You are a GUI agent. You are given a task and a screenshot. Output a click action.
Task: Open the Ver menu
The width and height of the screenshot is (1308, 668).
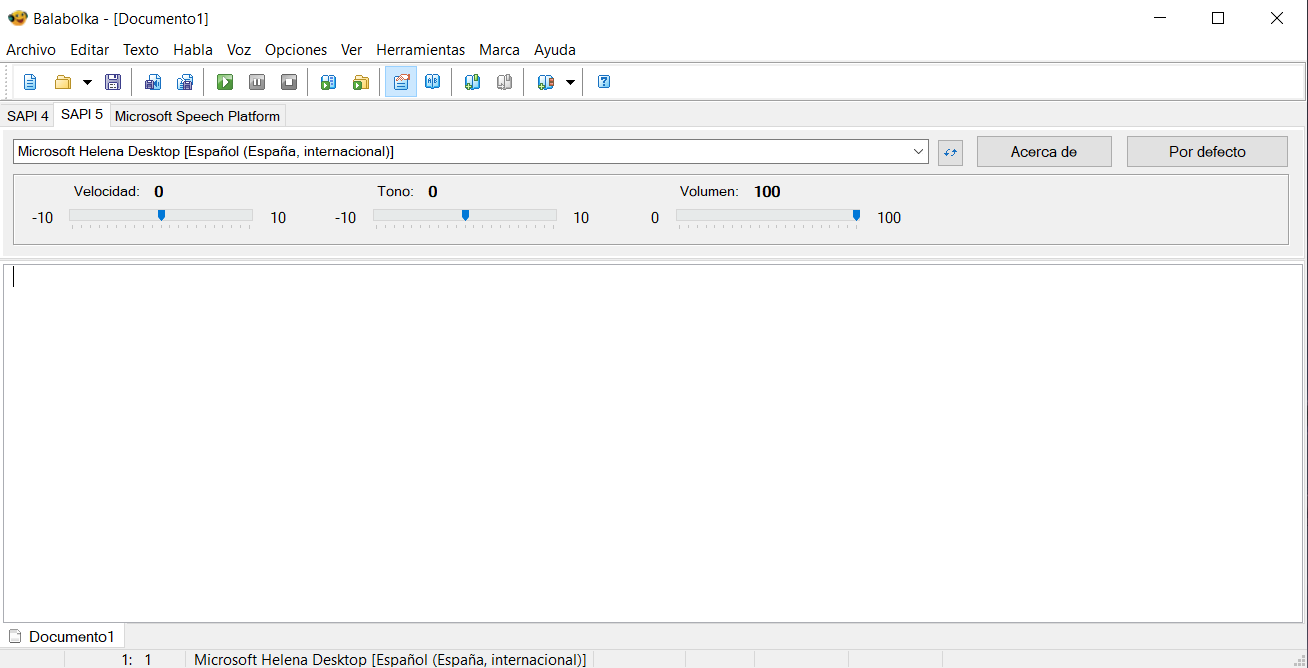(351, 50)
